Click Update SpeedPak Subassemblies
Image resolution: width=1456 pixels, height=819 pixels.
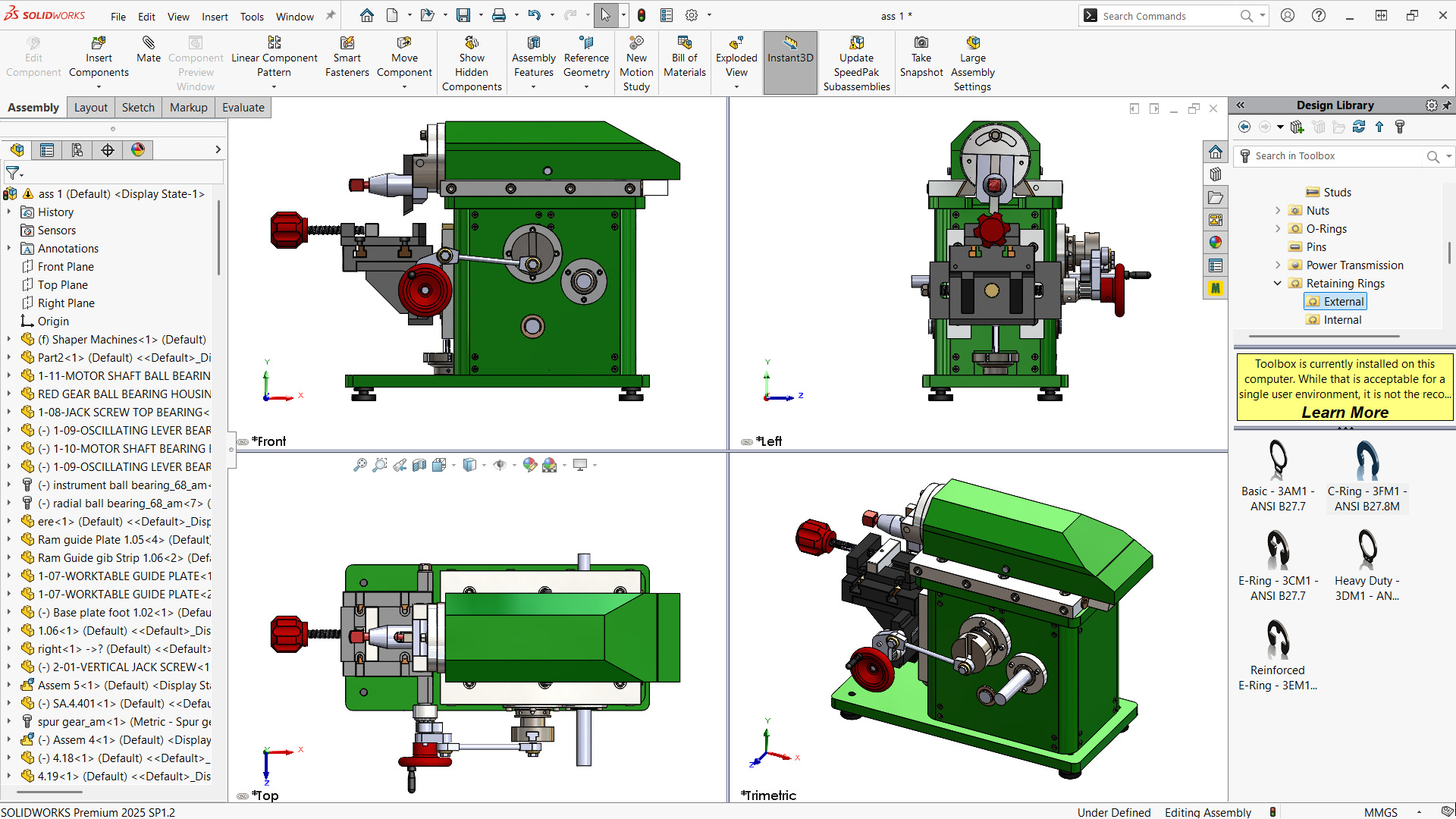857,64
